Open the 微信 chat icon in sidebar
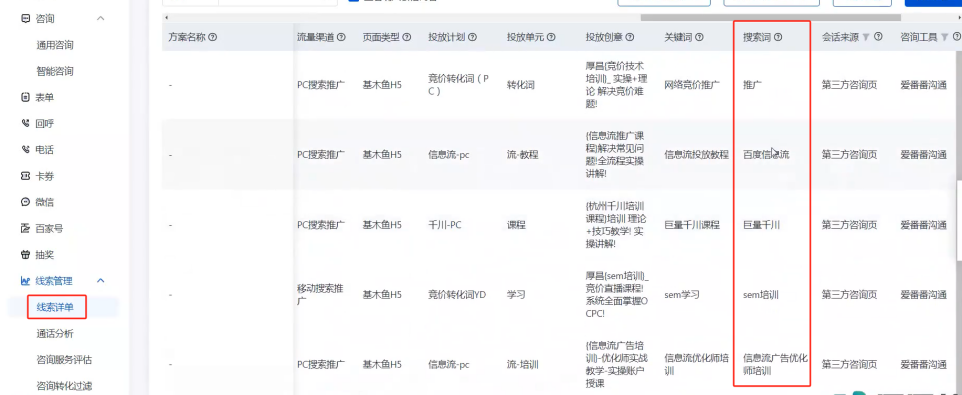The width and height of the screenshot is (962, 395). tap(25, 202)
